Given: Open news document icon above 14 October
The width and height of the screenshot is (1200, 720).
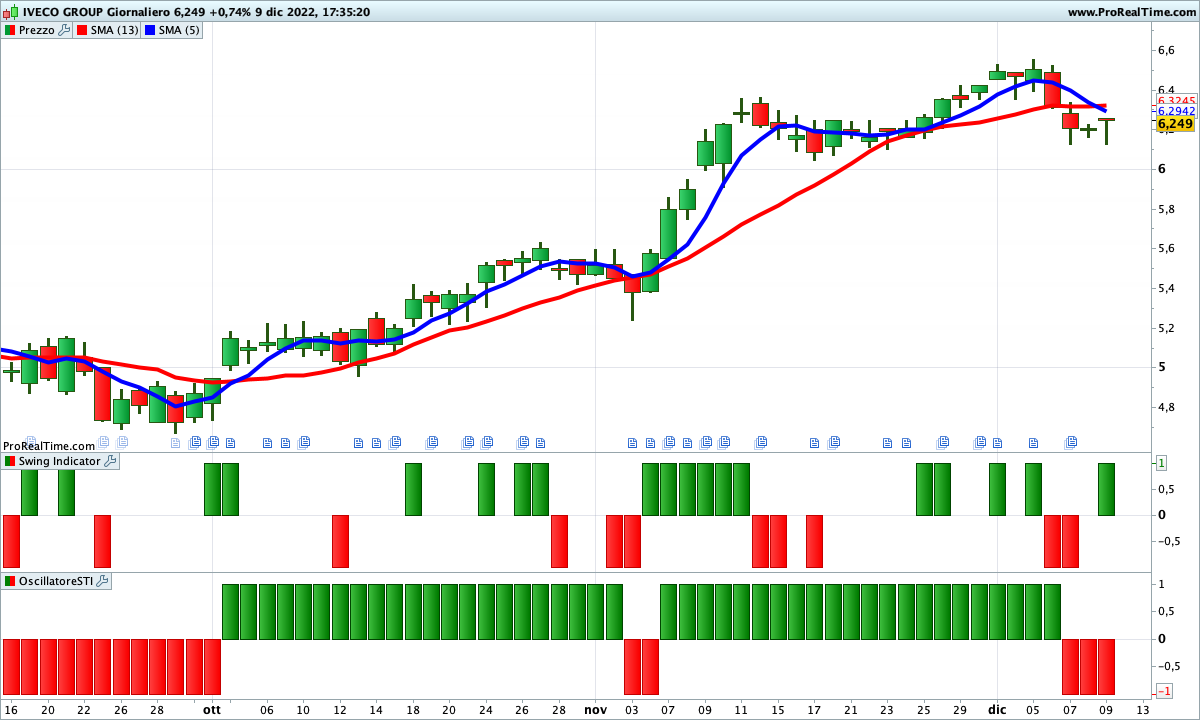Looking at the screenshot, I should [x=377, y=441].
